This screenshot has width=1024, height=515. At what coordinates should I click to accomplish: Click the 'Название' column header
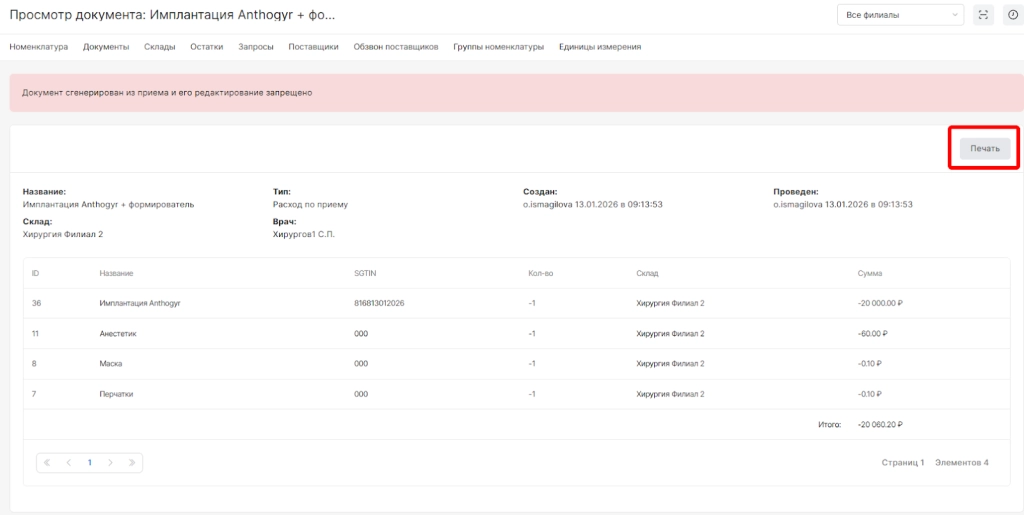click(116, 273)
